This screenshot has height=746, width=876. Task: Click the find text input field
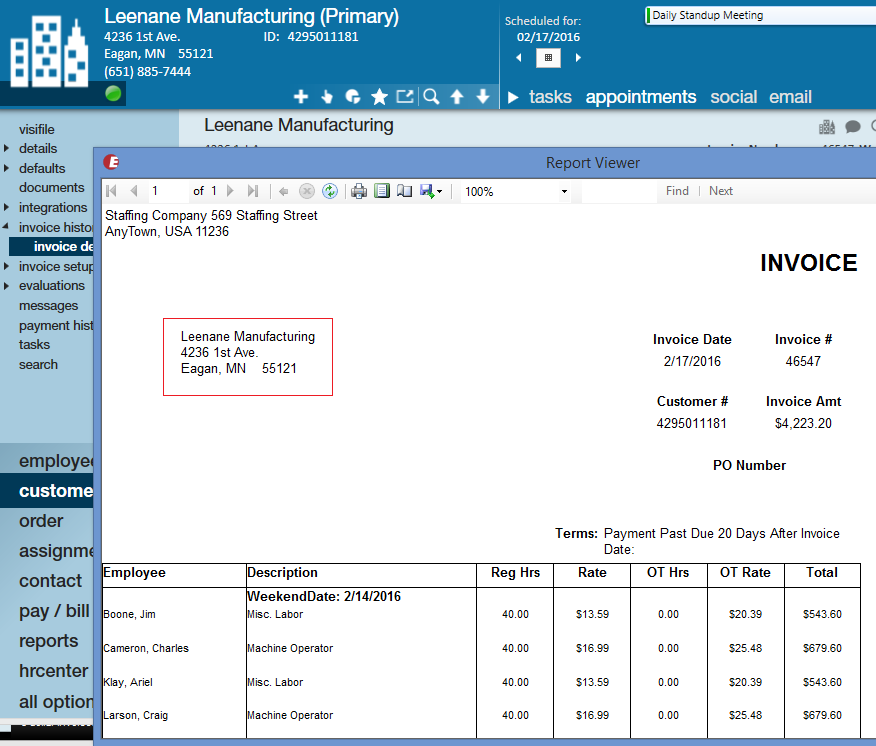coord(618,191)
